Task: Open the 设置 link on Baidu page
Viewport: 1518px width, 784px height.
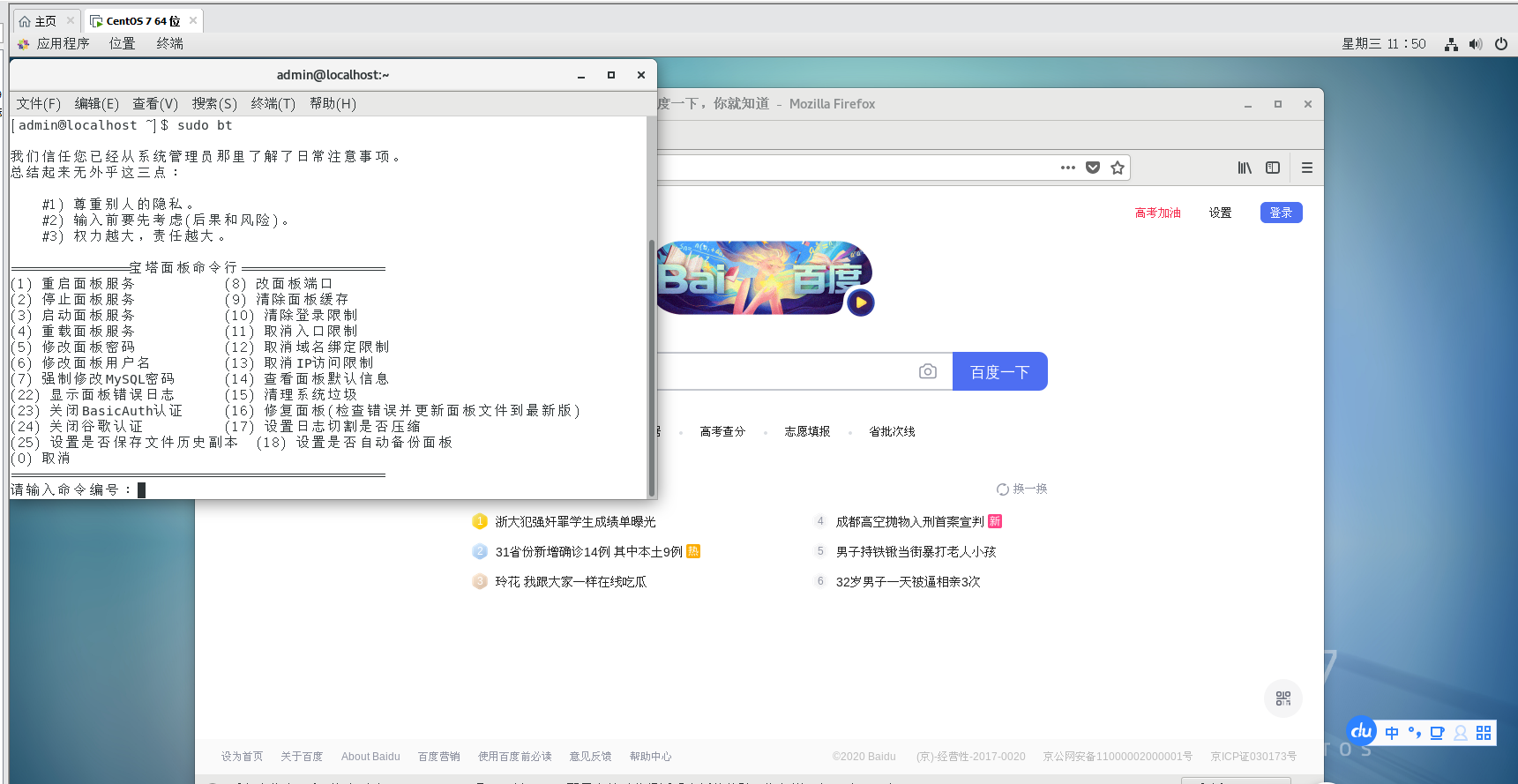Action: tap(1220, 213)
